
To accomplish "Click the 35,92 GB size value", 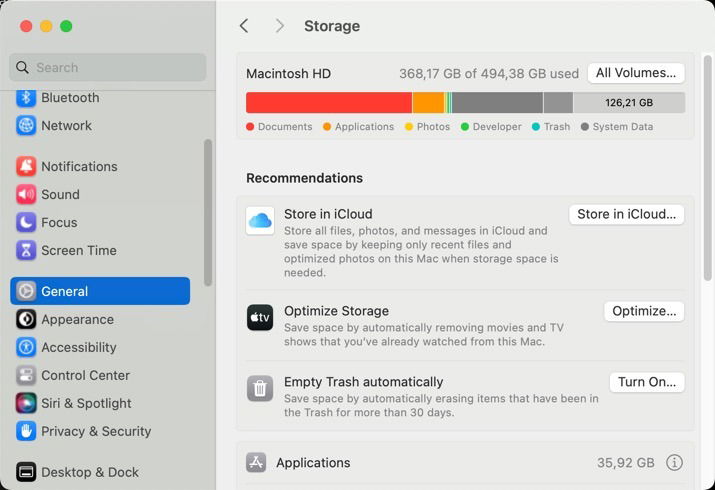I will click(626, 463).
